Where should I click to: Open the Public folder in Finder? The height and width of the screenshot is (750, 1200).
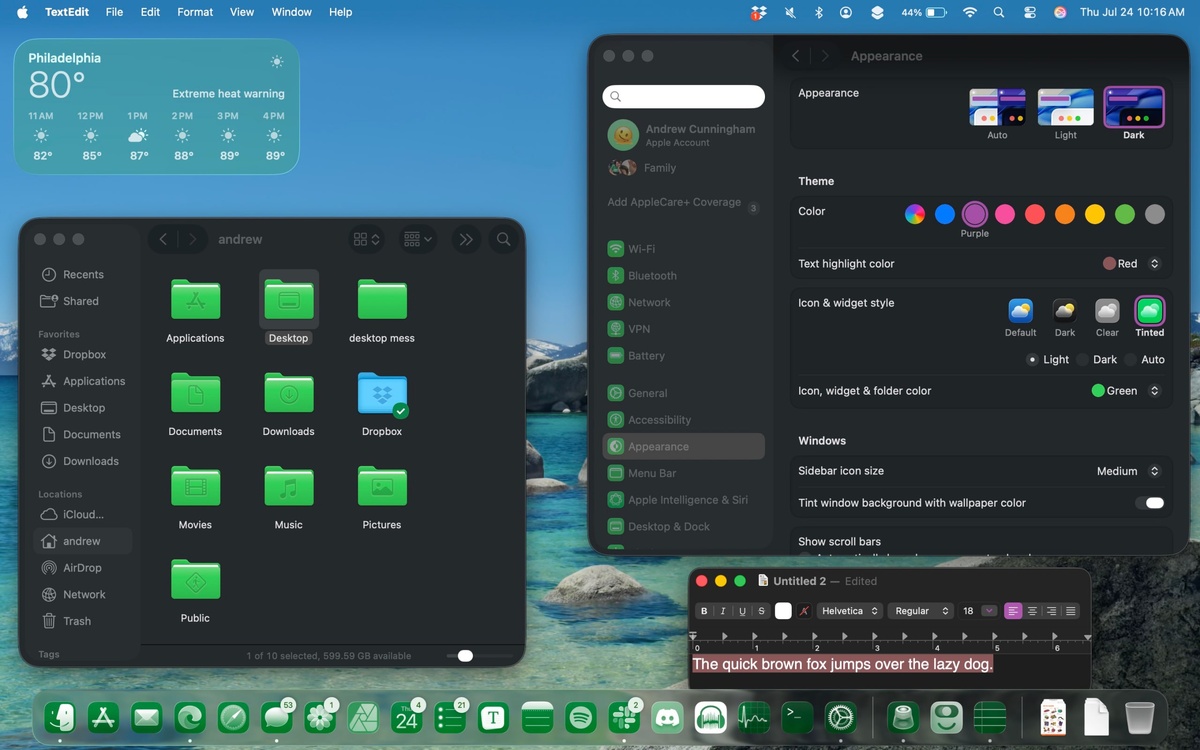[195, 579]
